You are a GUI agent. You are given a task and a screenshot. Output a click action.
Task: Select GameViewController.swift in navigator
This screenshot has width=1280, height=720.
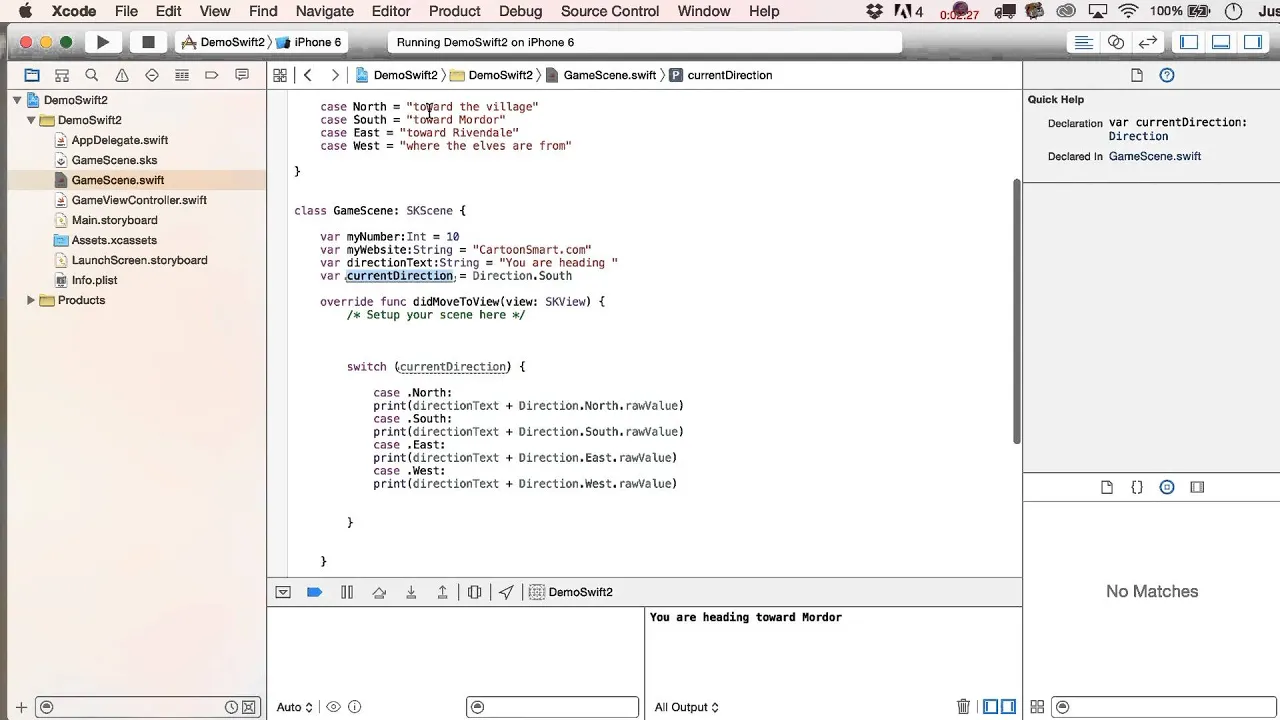point(139,200)
